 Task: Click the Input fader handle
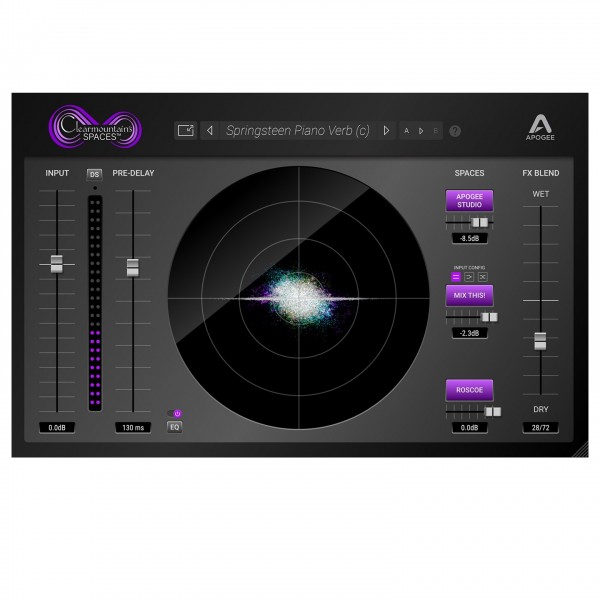(x=57, y=264)
